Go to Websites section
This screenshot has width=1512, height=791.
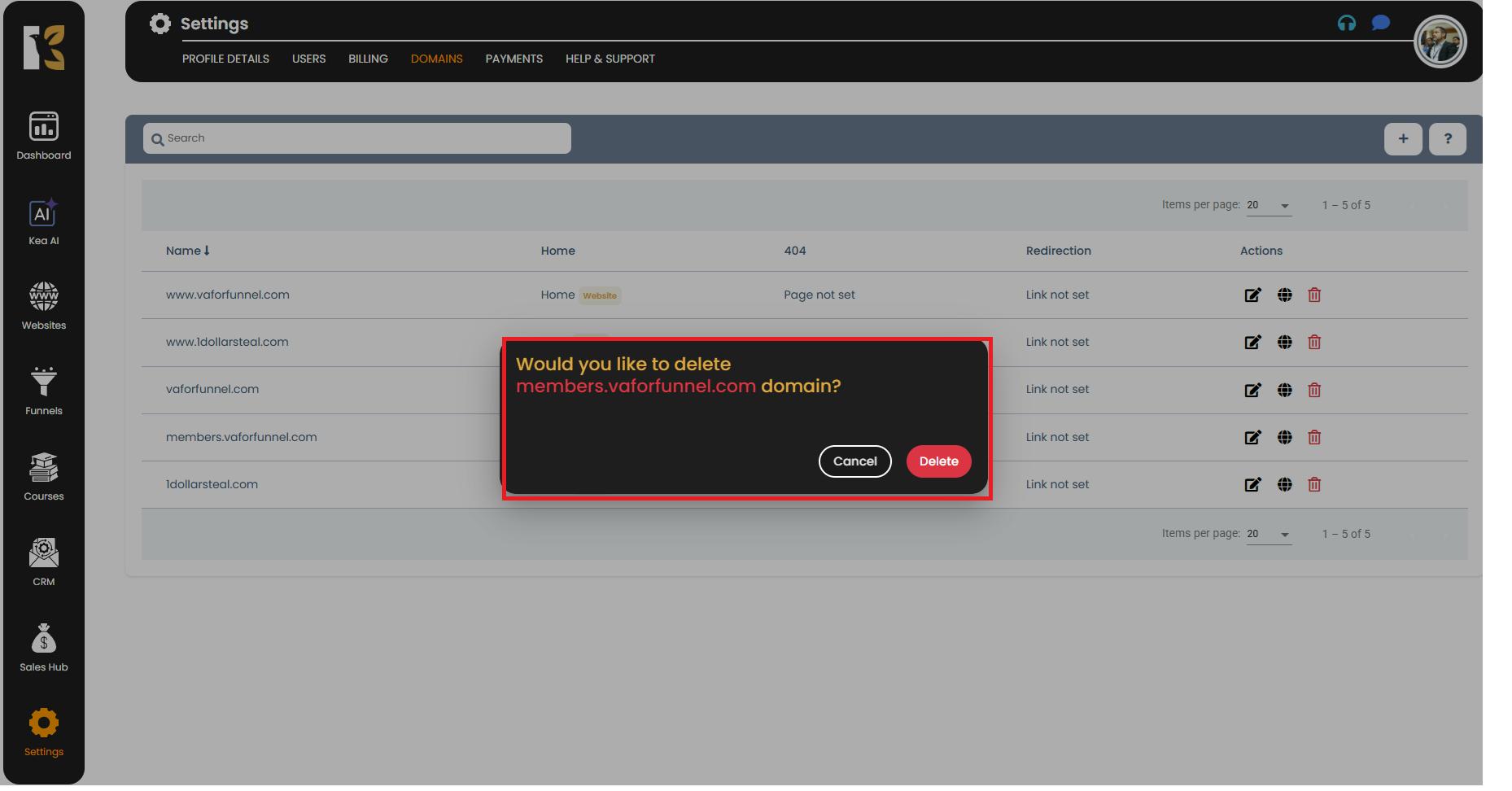pos(44,306)
